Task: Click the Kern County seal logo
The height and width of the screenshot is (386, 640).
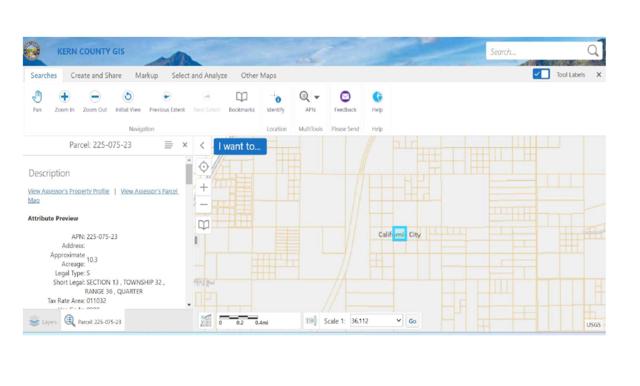Action: pos(32,51)
